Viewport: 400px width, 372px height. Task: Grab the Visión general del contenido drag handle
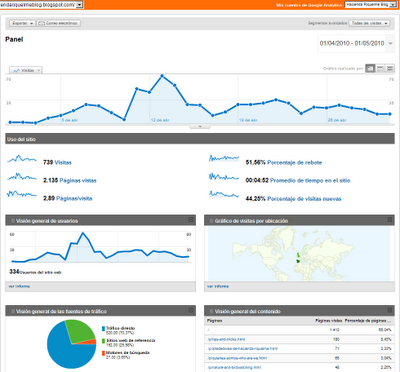[x=212, y=311]
